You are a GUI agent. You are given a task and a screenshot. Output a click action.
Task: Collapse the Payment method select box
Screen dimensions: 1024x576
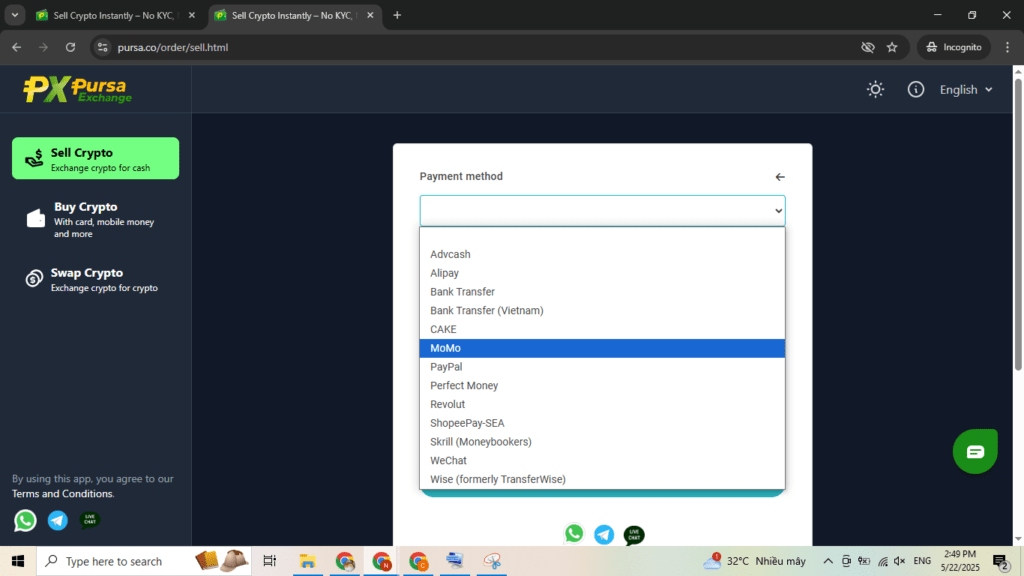tap(602, 210)
